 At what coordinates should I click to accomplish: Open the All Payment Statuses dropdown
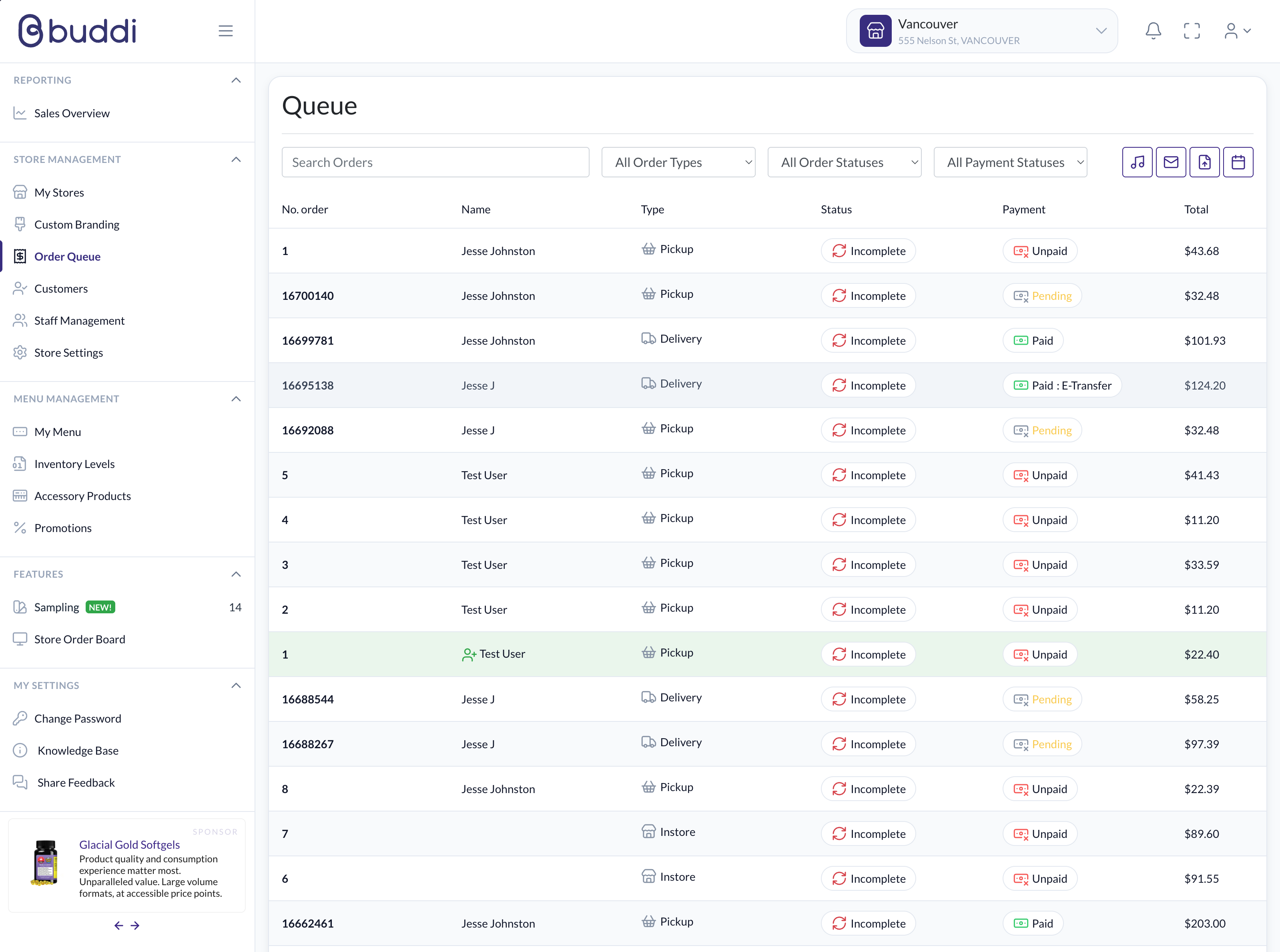coord(1010,163)
